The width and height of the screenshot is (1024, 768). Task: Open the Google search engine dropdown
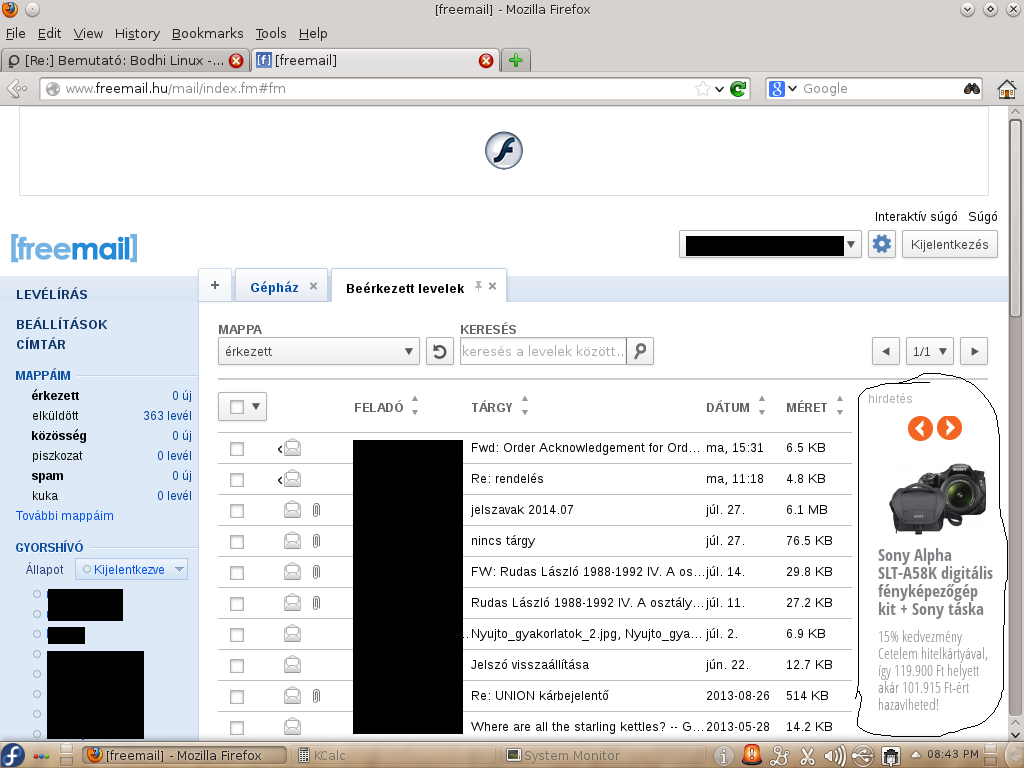pos(792,89)
